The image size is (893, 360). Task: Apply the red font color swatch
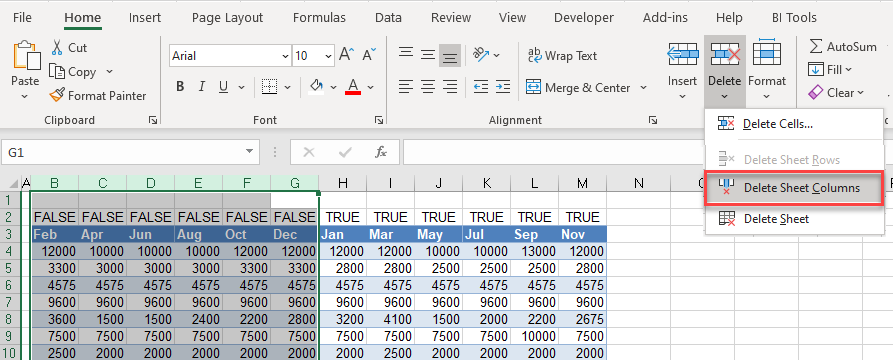[353, 87]
